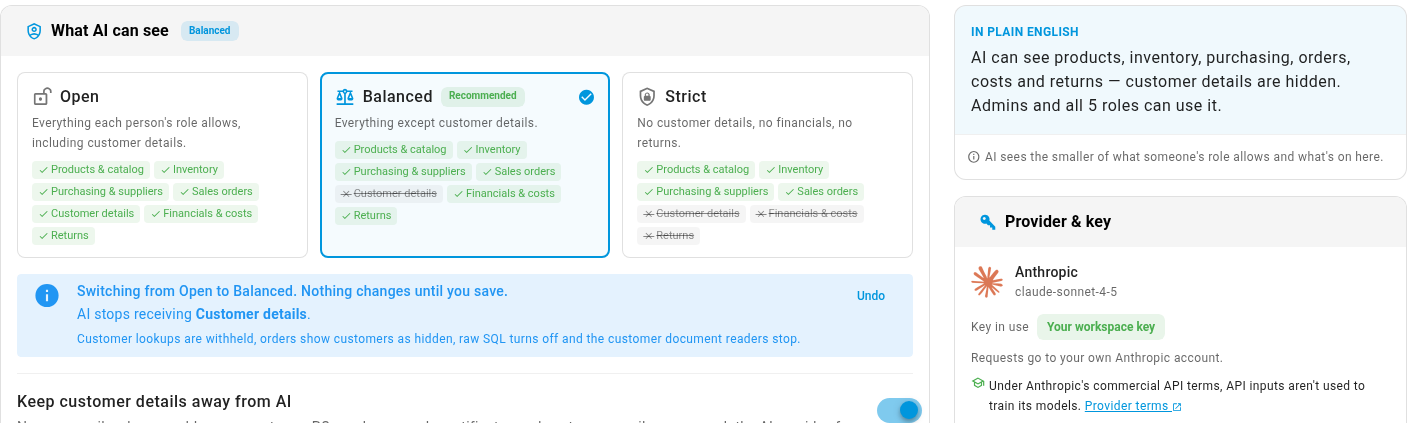Click the shield icon beside What AI can see

(34, 31)
